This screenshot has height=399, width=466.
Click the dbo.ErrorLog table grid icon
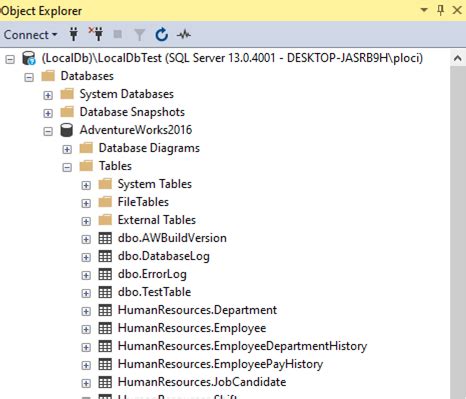click(x=105, y=274)
